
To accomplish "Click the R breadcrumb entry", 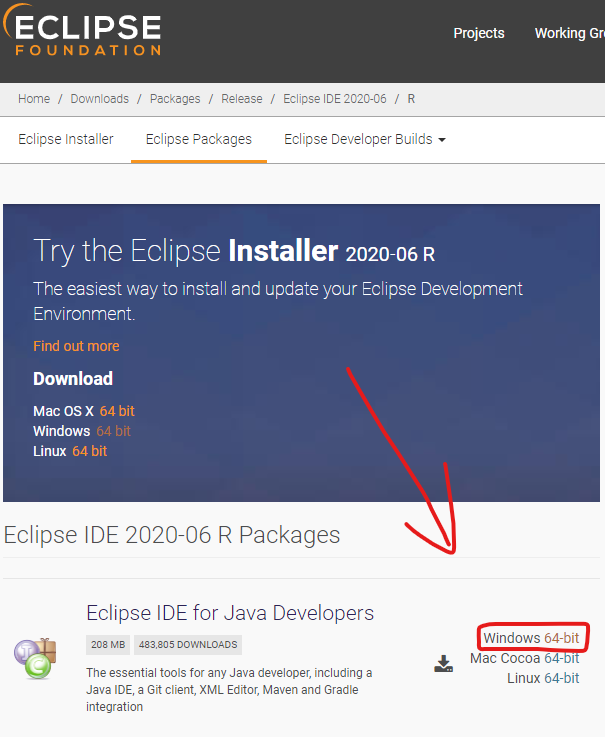I will point(411,99).
